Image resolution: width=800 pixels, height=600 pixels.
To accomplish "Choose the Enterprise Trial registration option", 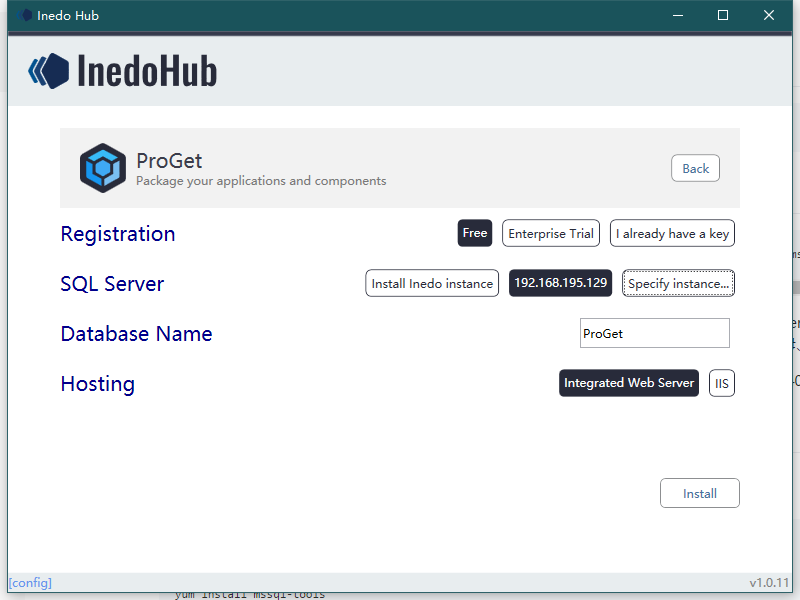I will click(551, 233).
